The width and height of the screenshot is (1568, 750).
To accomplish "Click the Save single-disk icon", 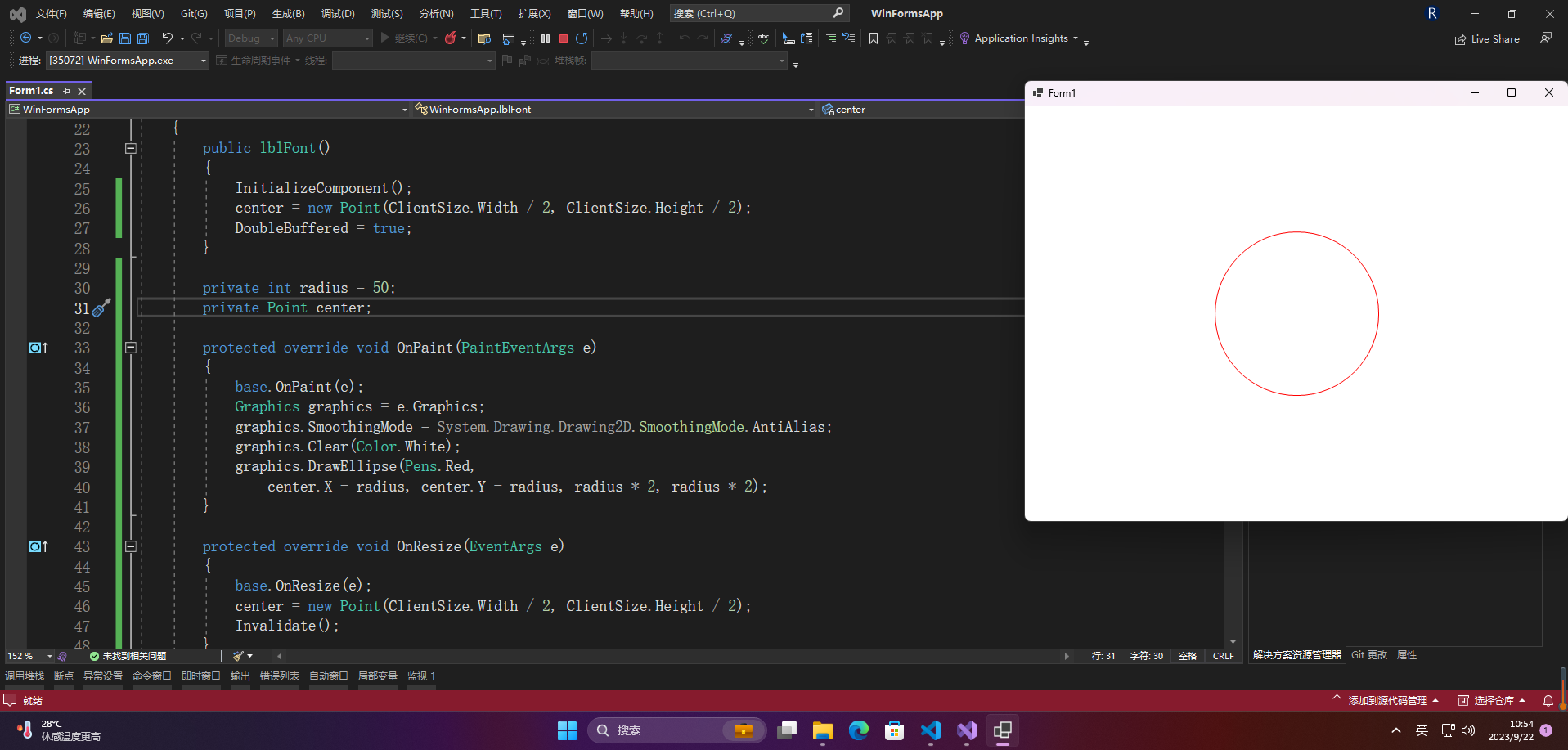I will [125, 38].
